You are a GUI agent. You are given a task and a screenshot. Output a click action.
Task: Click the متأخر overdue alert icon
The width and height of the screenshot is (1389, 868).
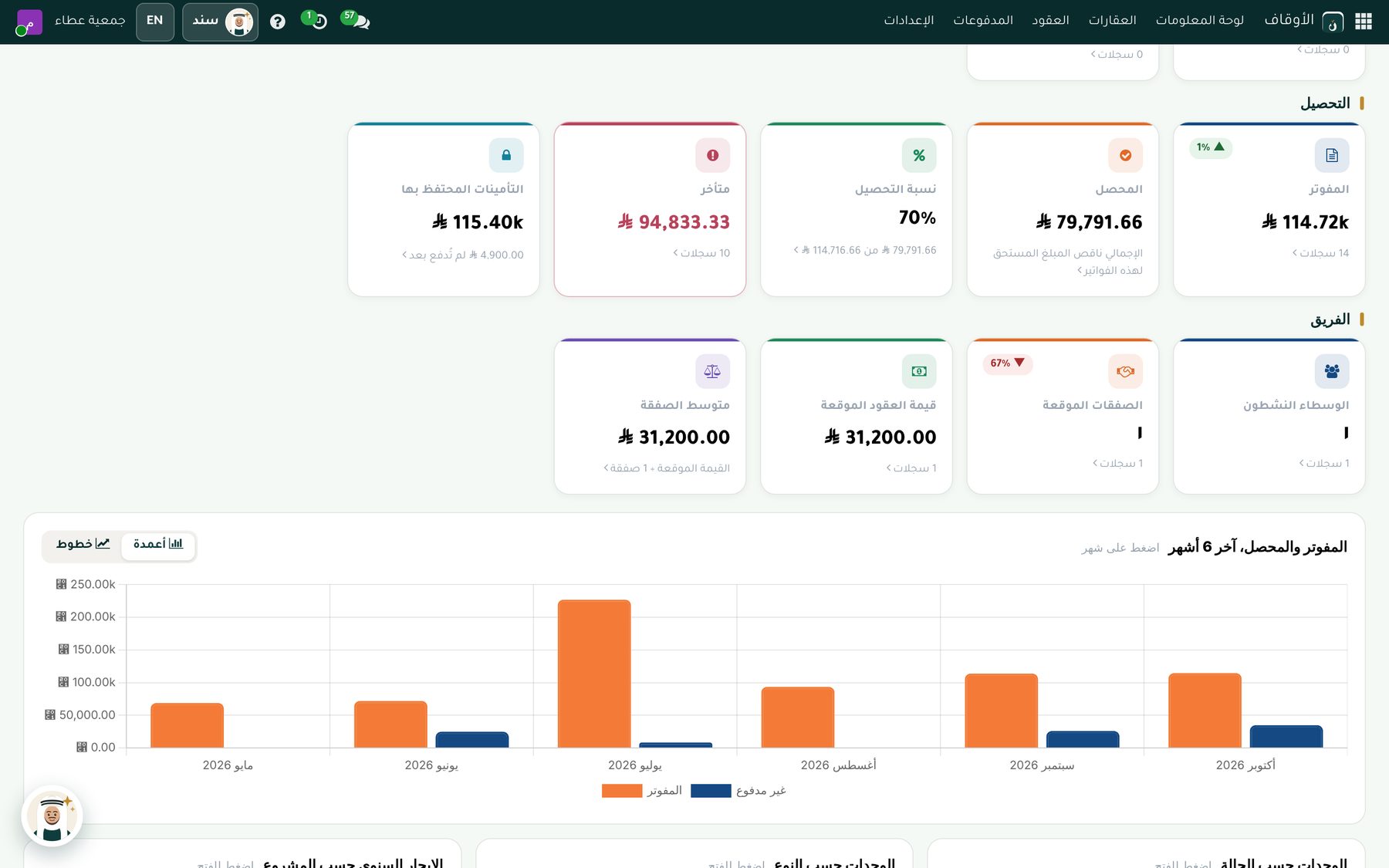(712, 155)
